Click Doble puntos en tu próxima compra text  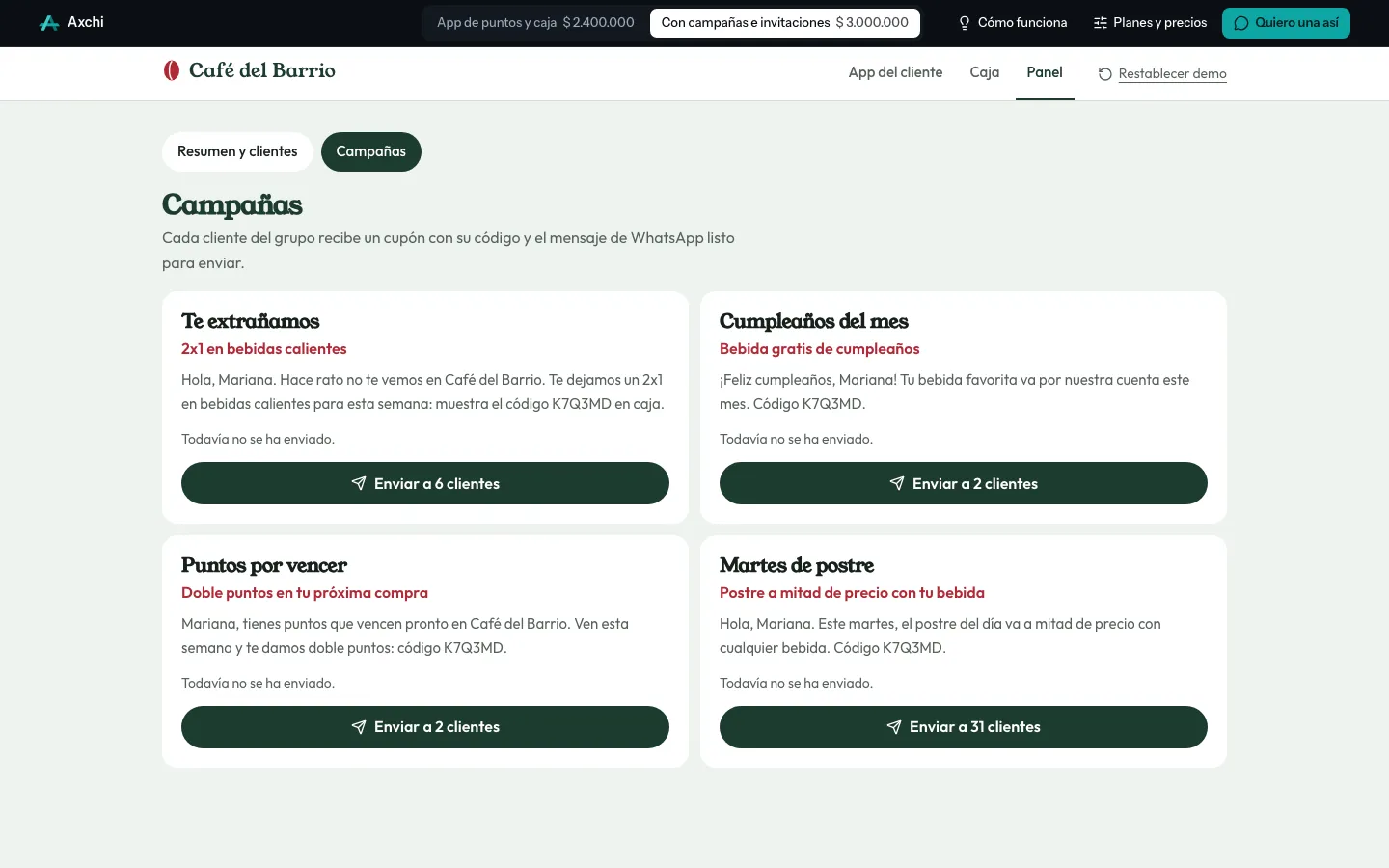pyautogui.click(x=305, y=593)
